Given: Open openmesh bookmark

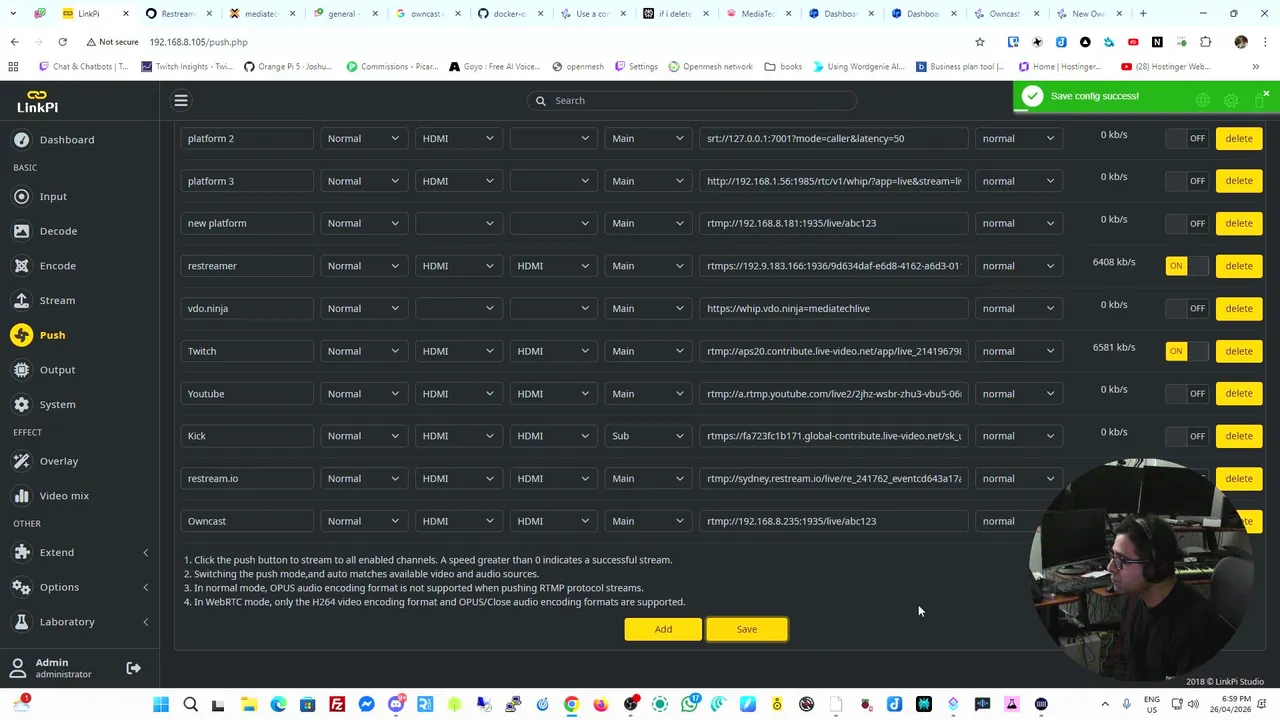Looking at the screenshot, I should [578, 67].
